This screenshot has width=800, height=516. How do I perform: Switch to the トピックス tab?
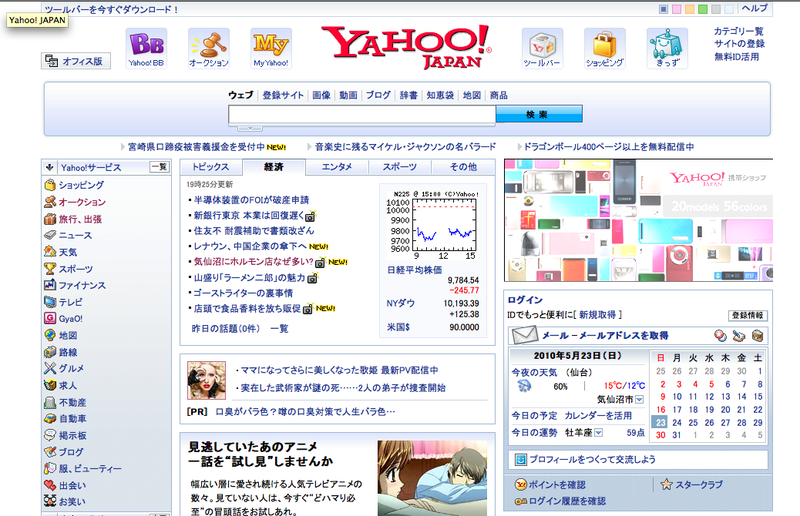pos(211,167)
